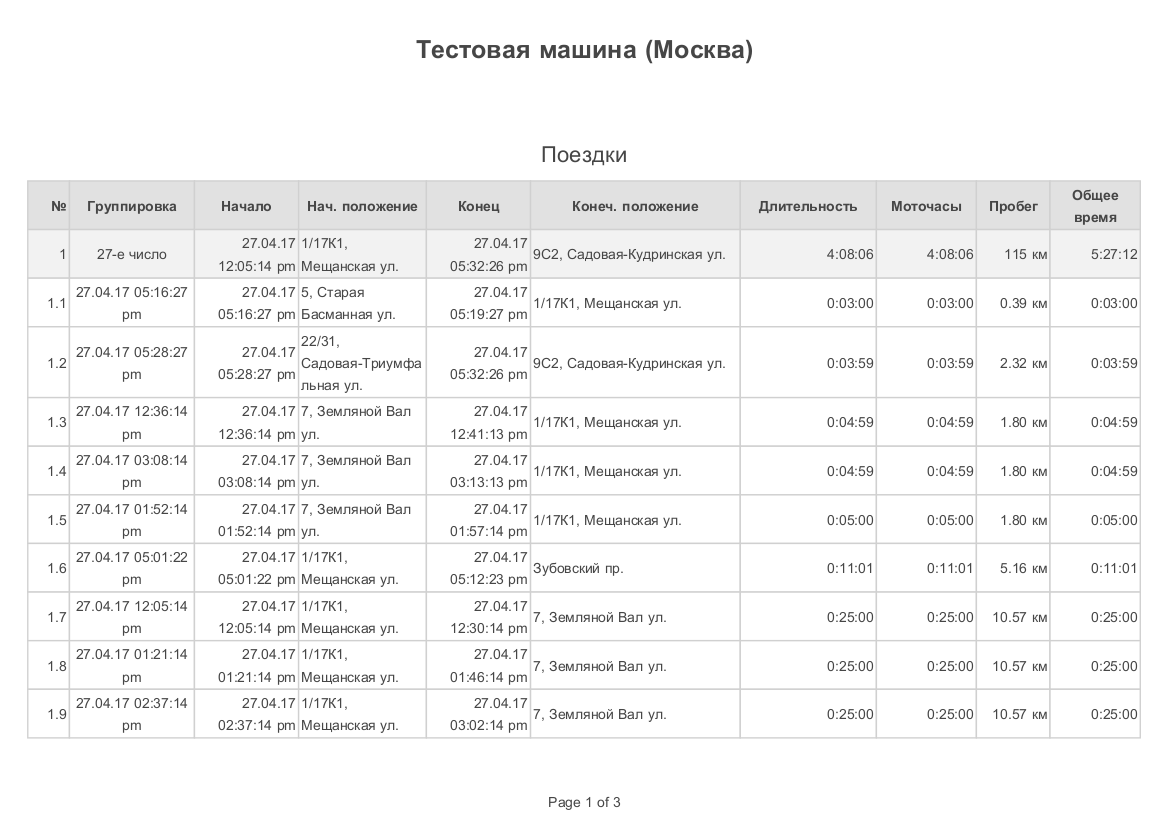Click the "Пробег" column header
This screenshot has width=1169, height=826.
point(1013,206)
